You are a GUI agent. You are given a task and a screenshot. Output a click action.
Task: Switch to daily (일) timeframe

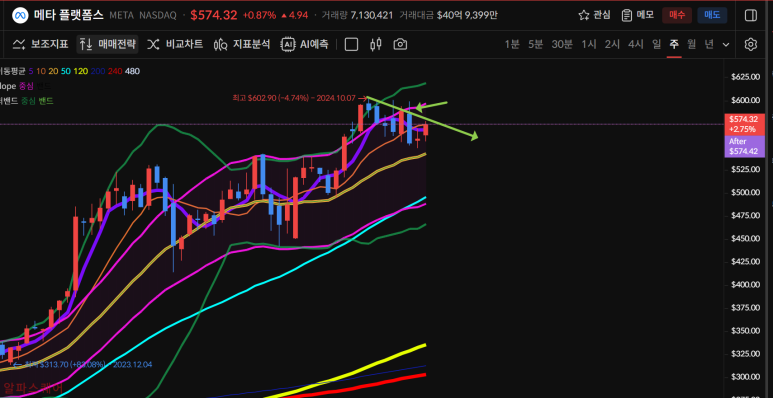[x=656, y=44]
